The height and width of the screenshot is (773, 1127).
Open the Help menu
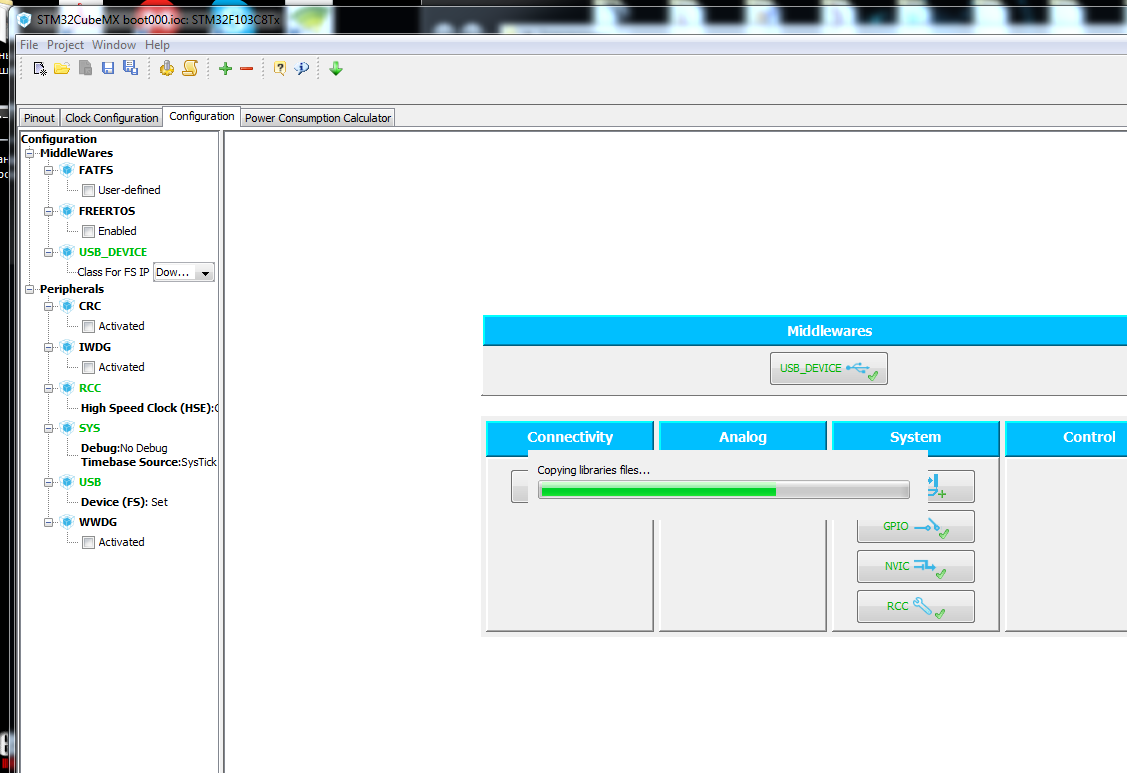pyautogui.click(x=157, y=45)
